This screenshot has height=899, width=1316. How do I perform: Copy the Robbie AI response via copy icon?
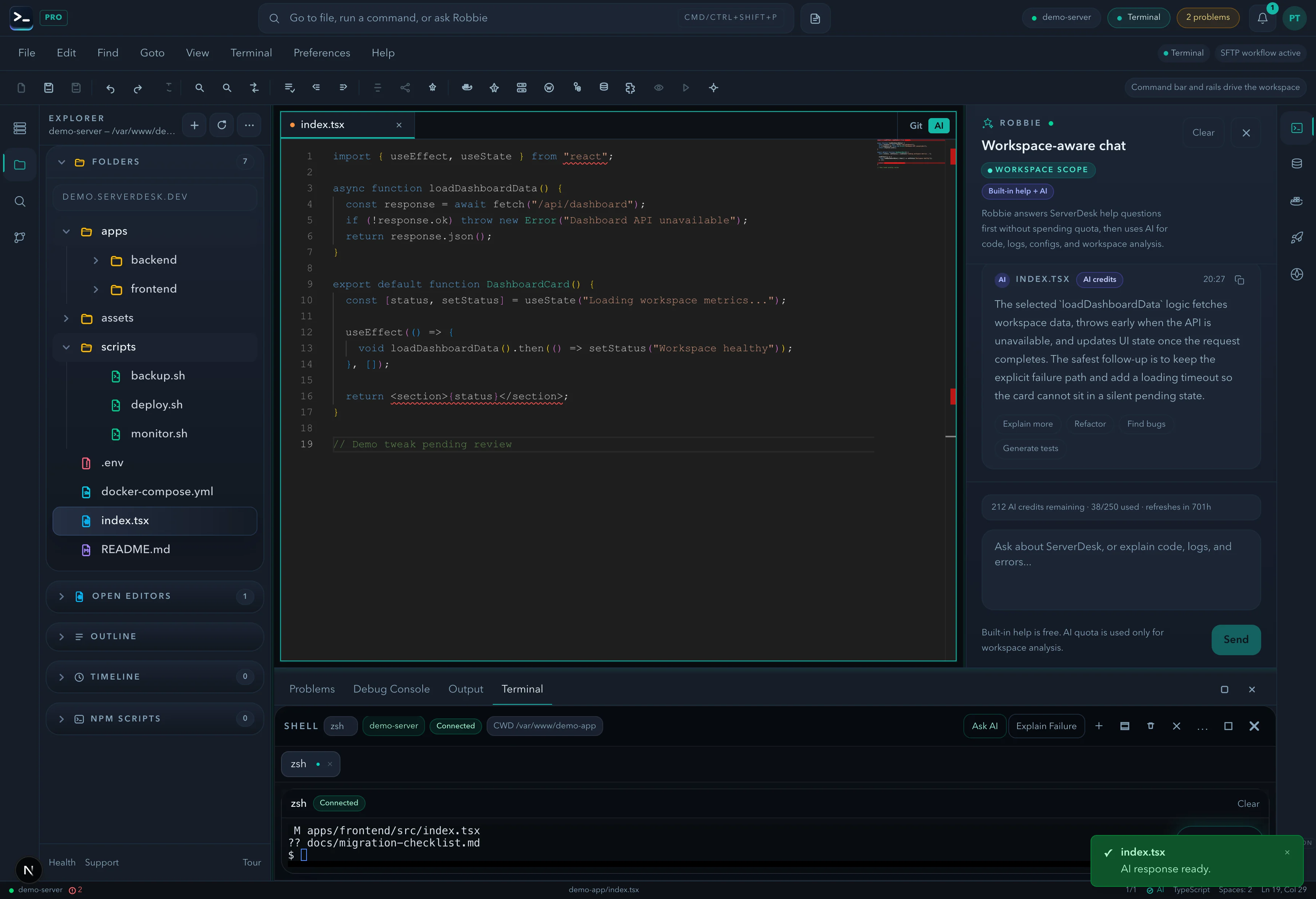[1239, 280]
